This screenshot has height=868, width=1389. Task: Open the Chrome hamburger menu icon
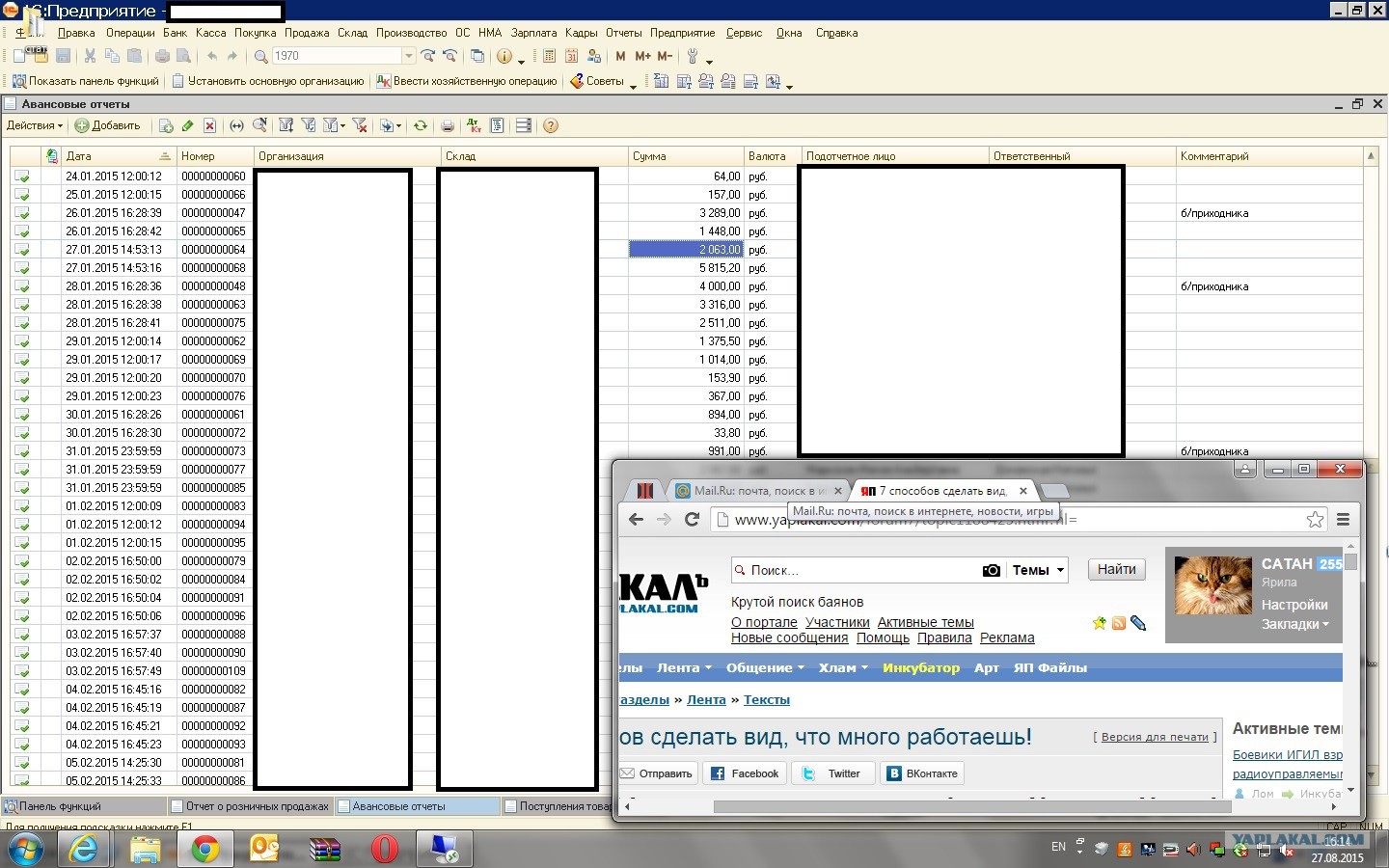tap(1343, 519)
